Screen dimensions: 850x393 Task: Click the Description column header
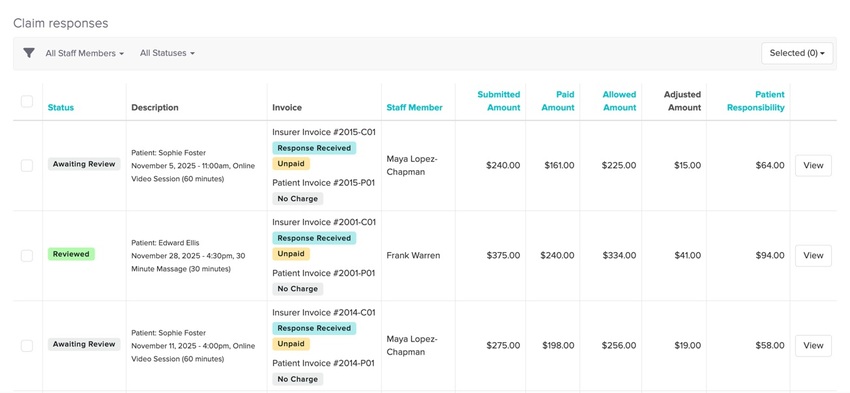[154, 107]
